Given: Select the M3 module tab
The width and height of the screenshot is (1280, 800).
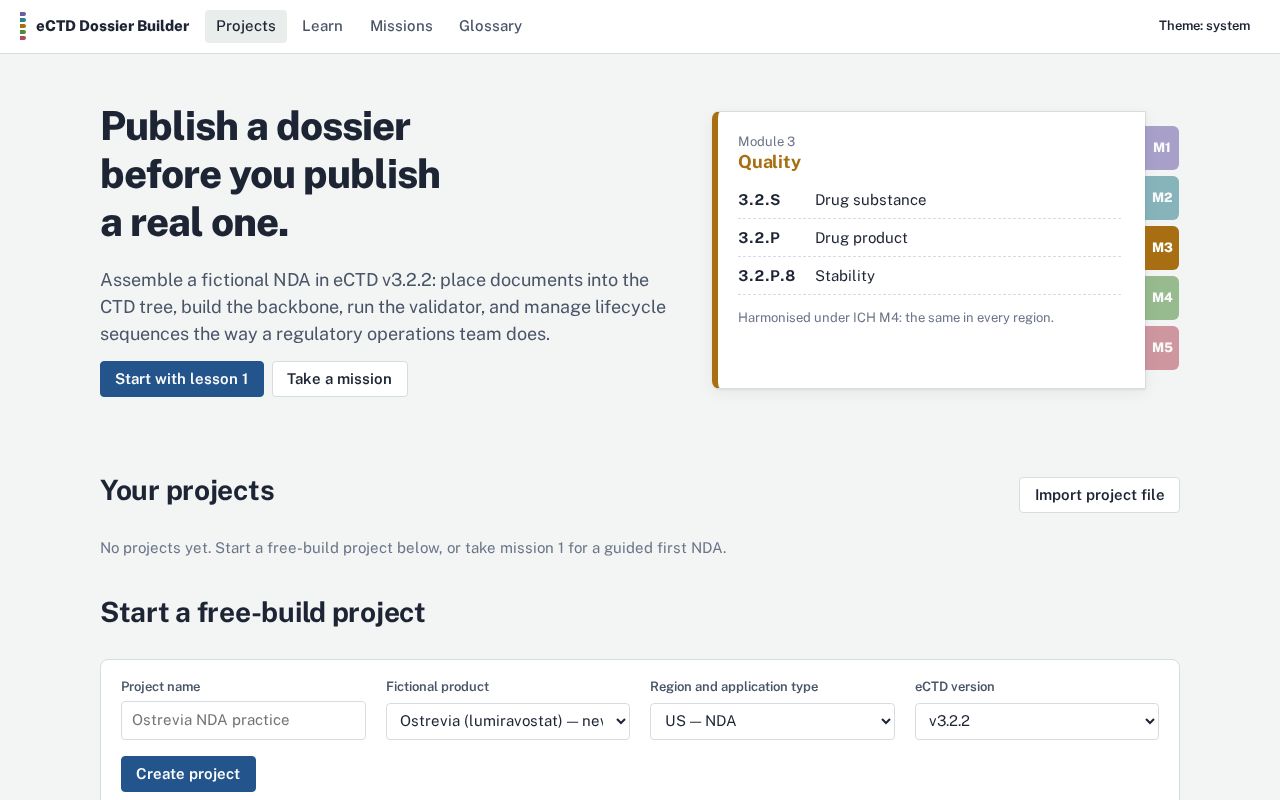Looking at the screenshot, I should (1162, 248).
